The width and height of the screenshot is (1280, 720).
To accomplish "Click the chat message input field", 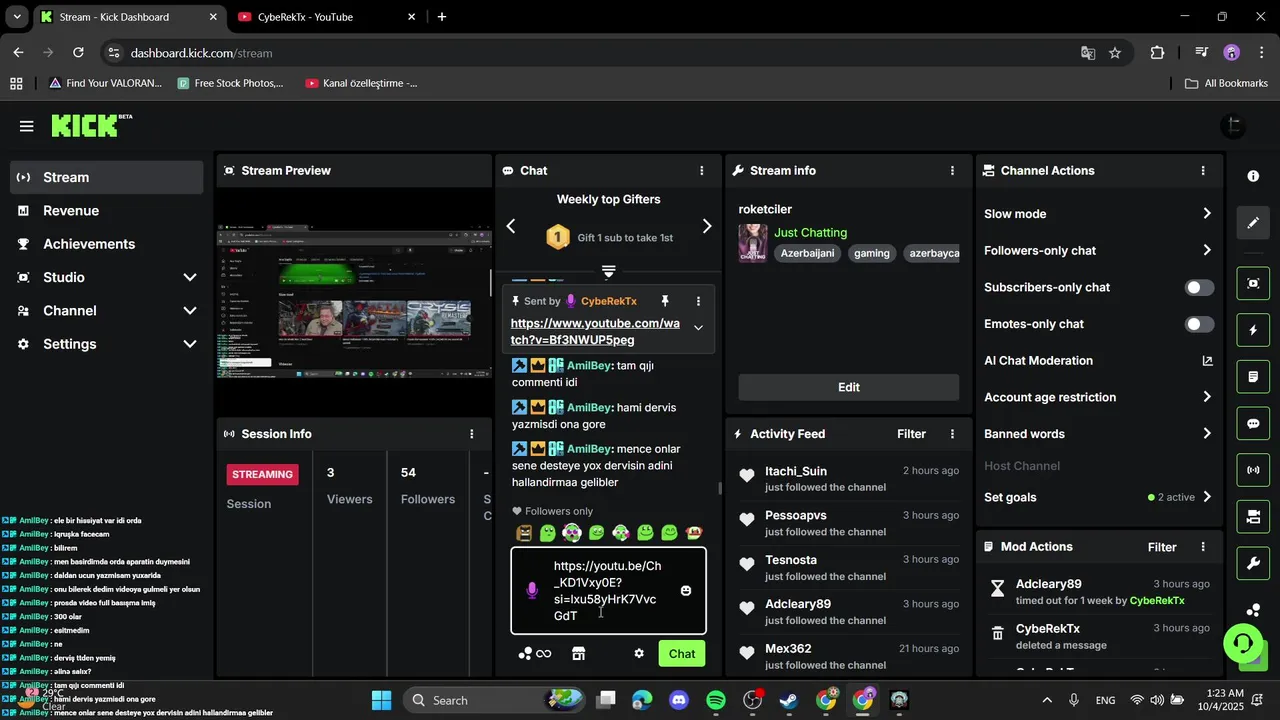I will 608,591.
